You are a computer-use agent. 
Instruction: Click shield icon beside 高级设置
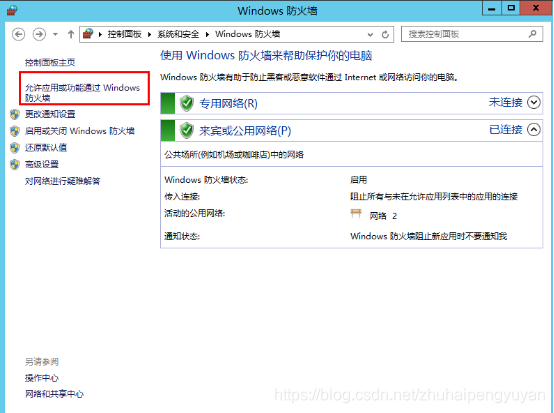coord(14,164)
